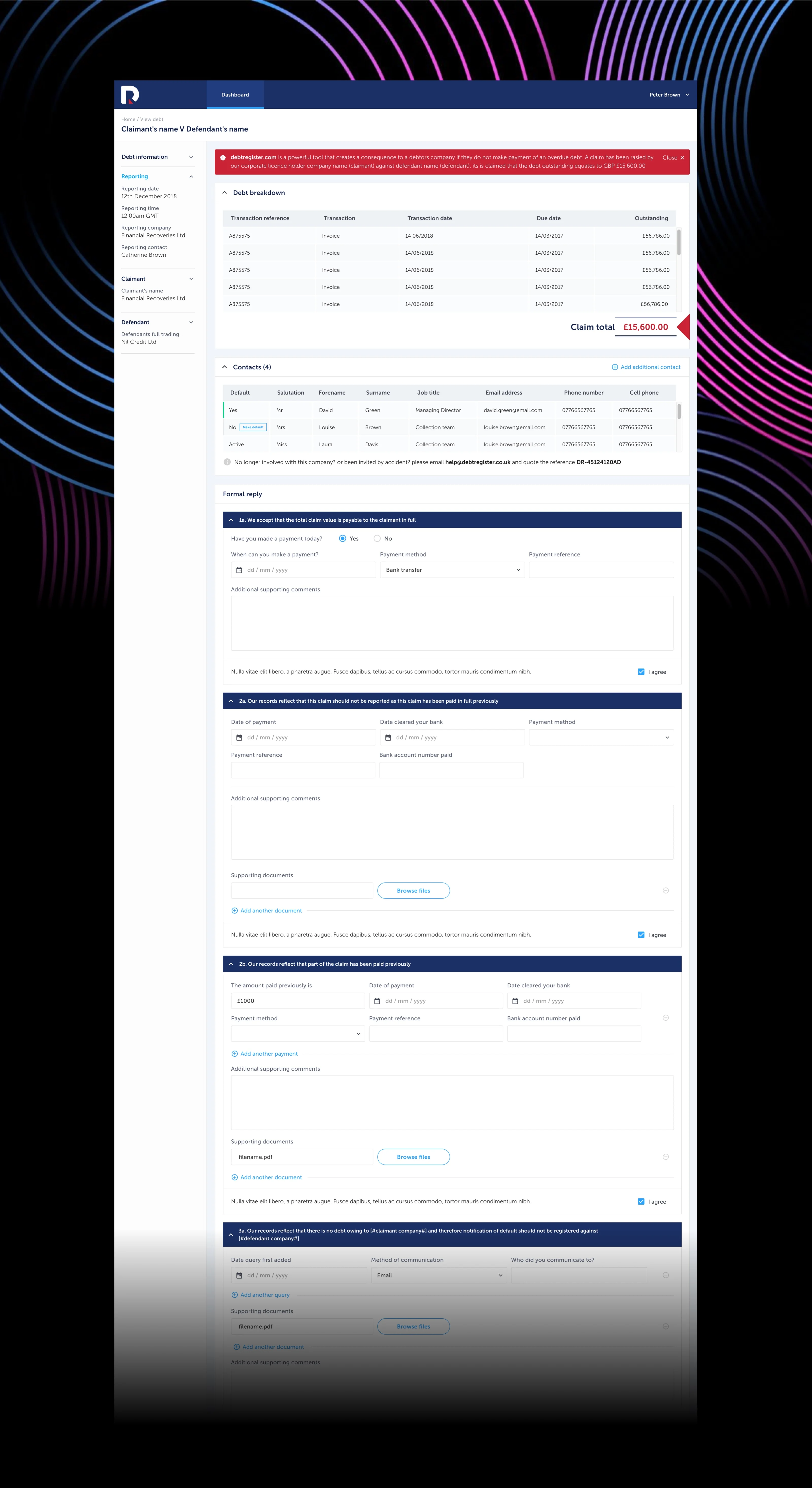Open calendar icon in section 2a Date of payment

[x=239, y=738]
